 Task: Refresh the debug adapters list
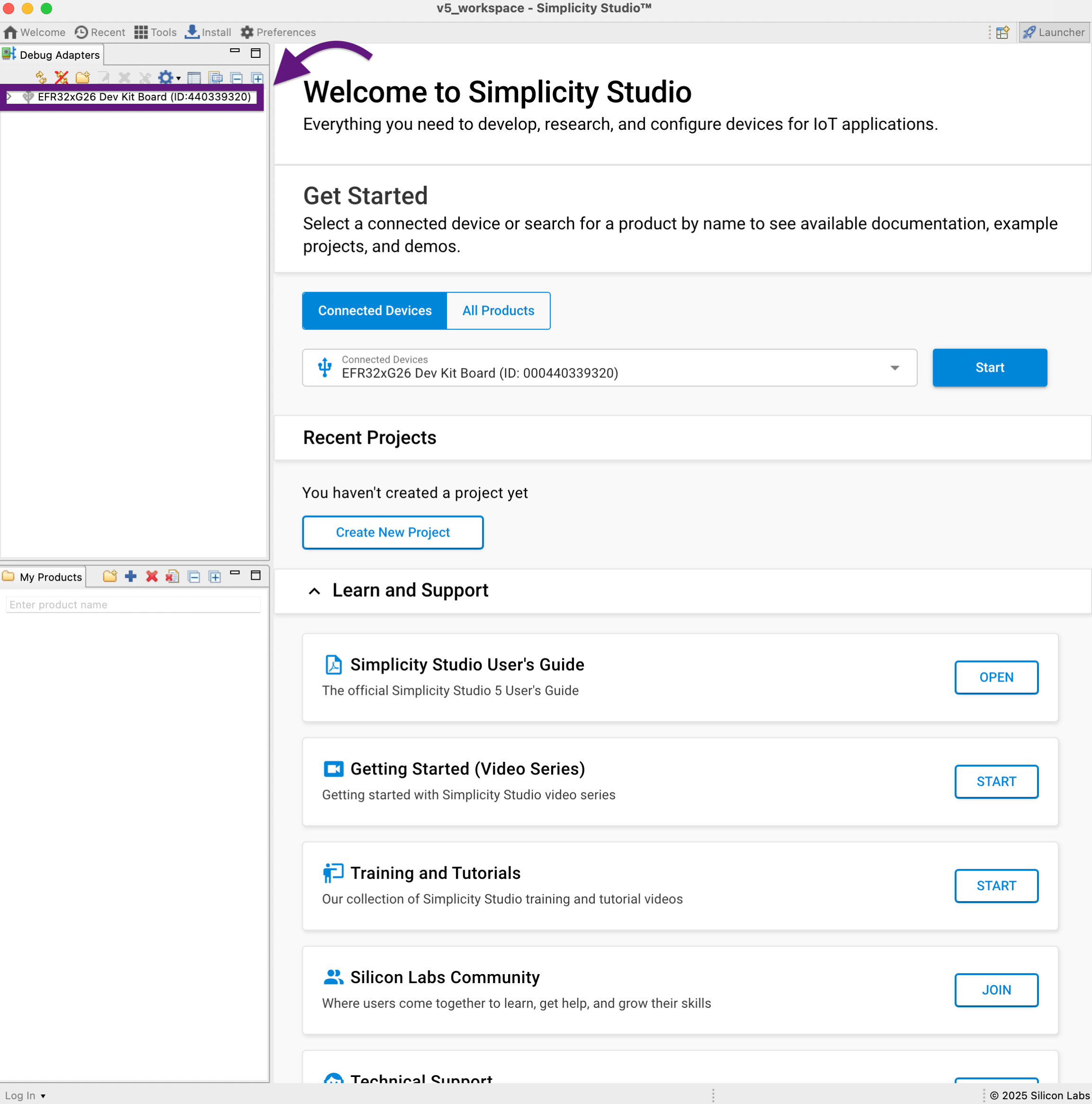tap(41, 77)
